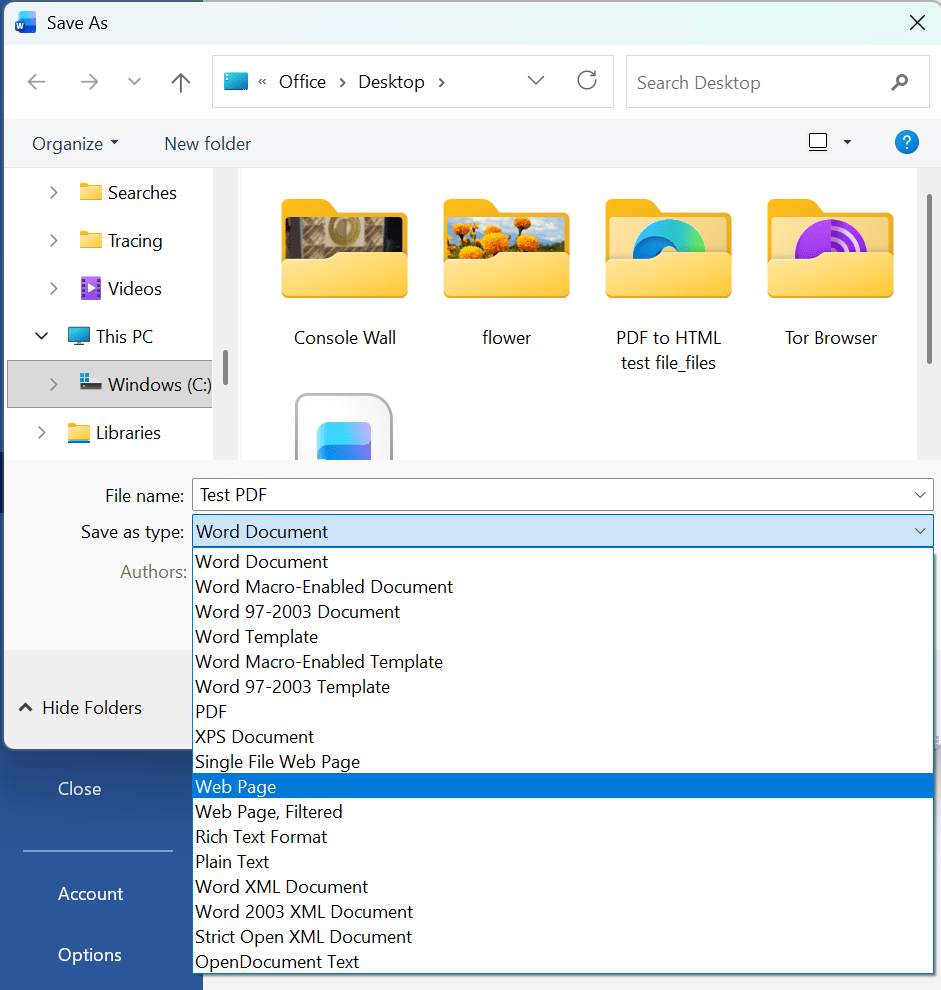Open the Tor Browser folder thumbnail
Screen dimensions: 941x990
(x=830, y=249)
